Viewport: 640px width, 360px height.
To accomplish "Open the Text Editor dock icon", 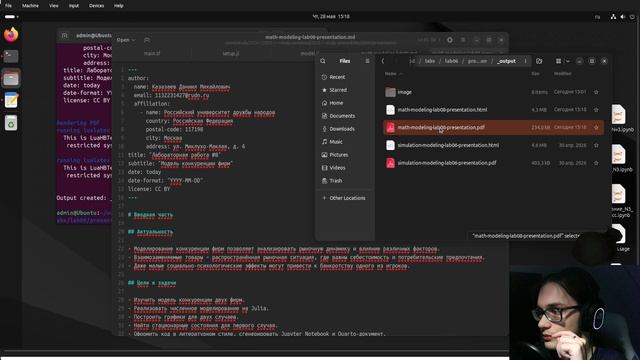I will click(x=11, y=100).
